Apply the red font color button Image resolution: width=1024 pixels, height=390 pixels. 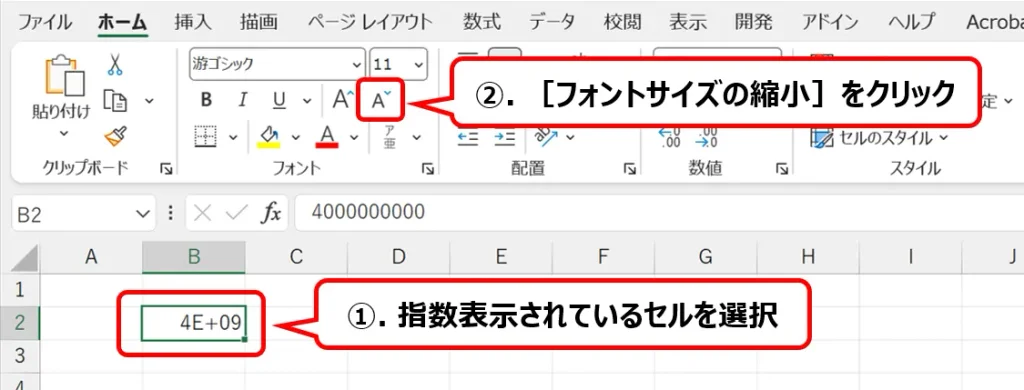(x=327, y=137)
